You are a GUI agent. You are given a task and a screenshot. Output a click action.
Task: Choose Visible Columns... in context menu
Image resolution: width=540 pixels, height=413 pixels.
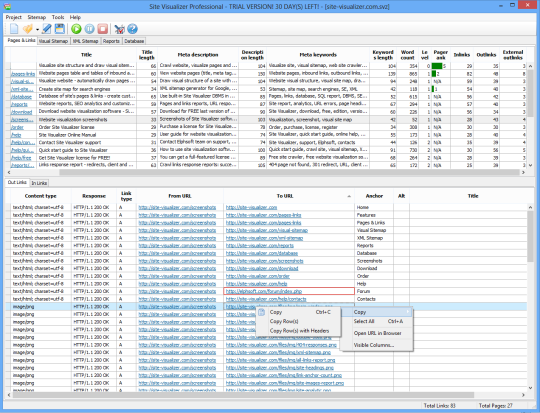(376, 345)
